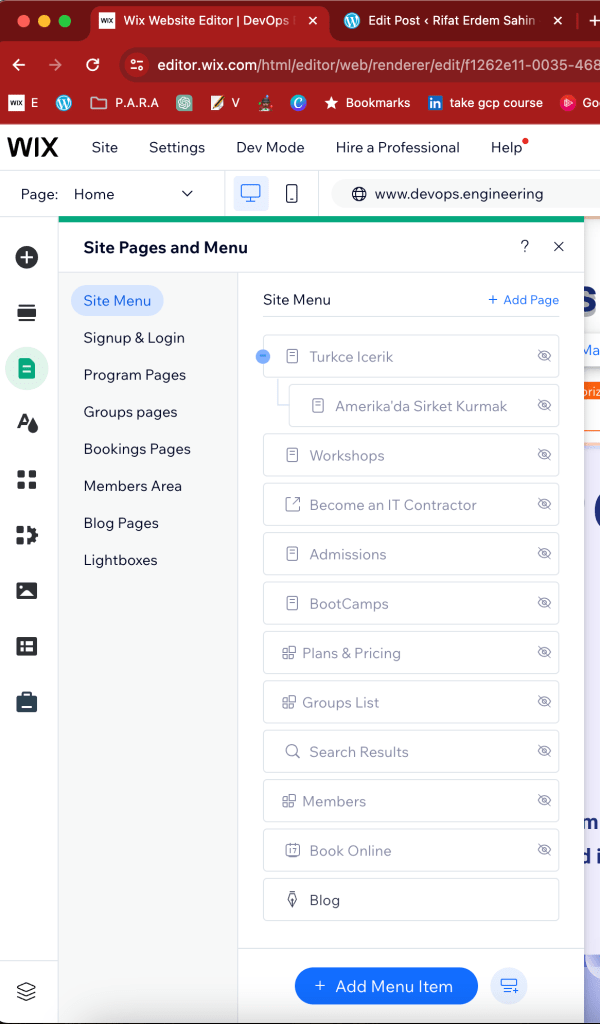
Task: Toggle visibility eye on BootCamps
Action: 544,603
